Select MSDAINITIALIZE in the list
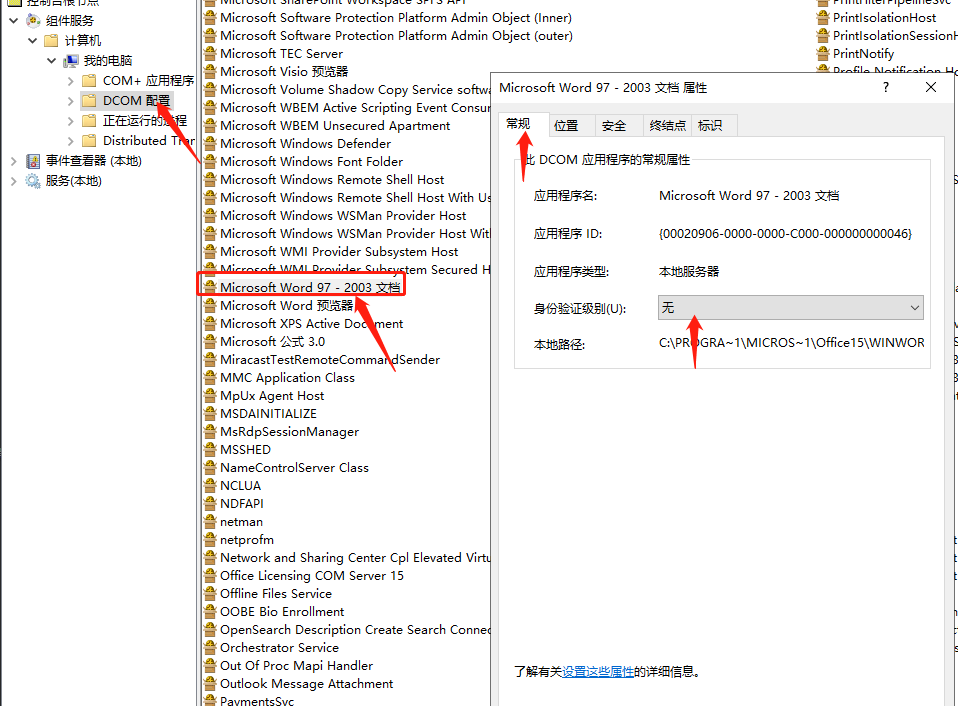 point(268,414)
